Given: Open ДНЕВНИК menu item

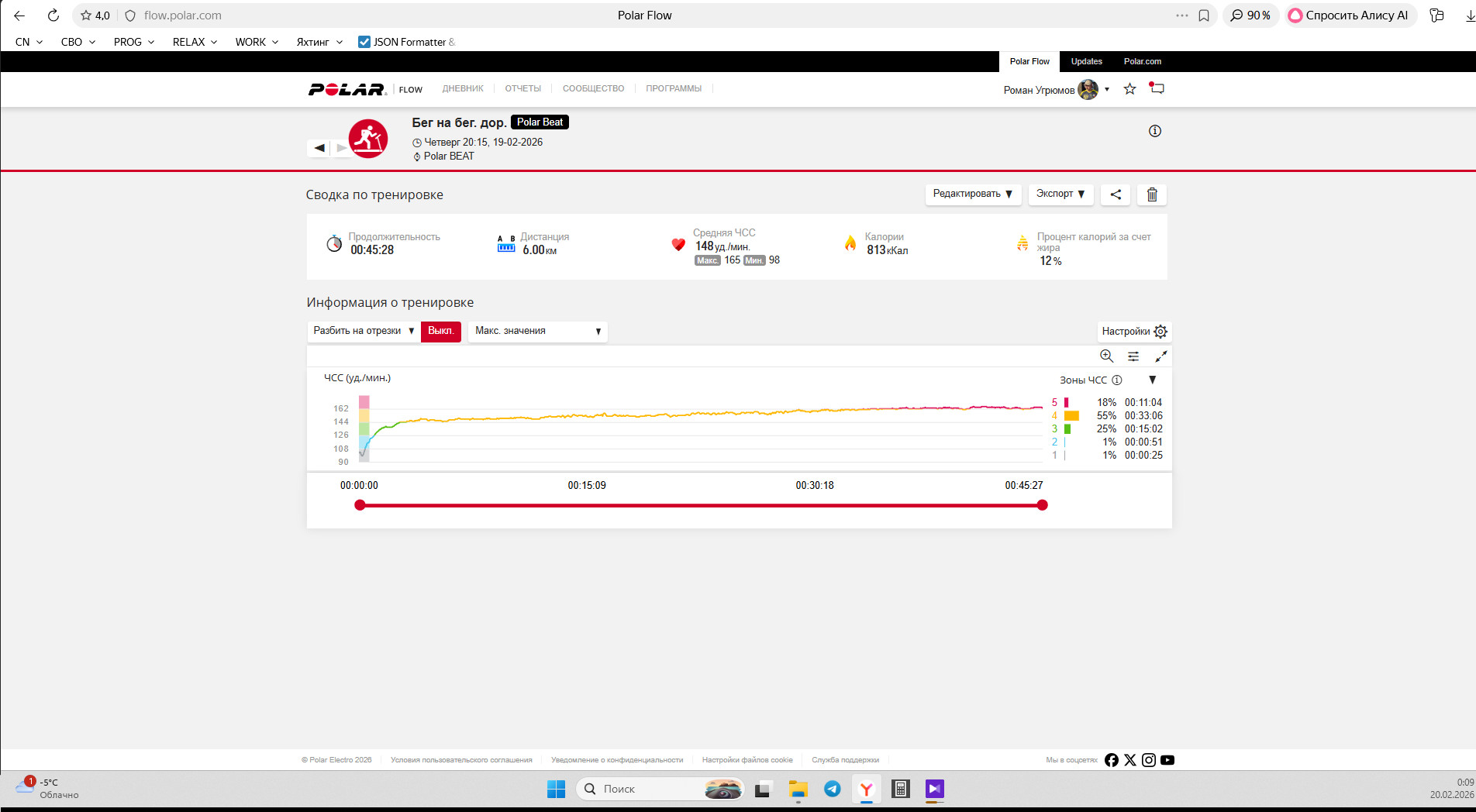Looking at the screenshot, I should click(463, 88).
